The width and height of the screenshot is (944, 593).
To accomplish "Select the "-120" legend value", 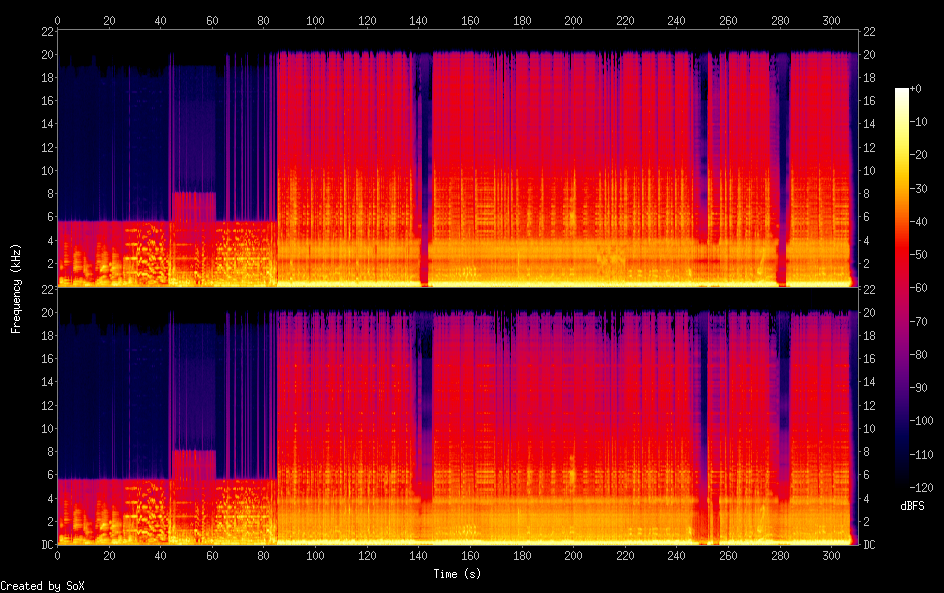I will [921, 488].
